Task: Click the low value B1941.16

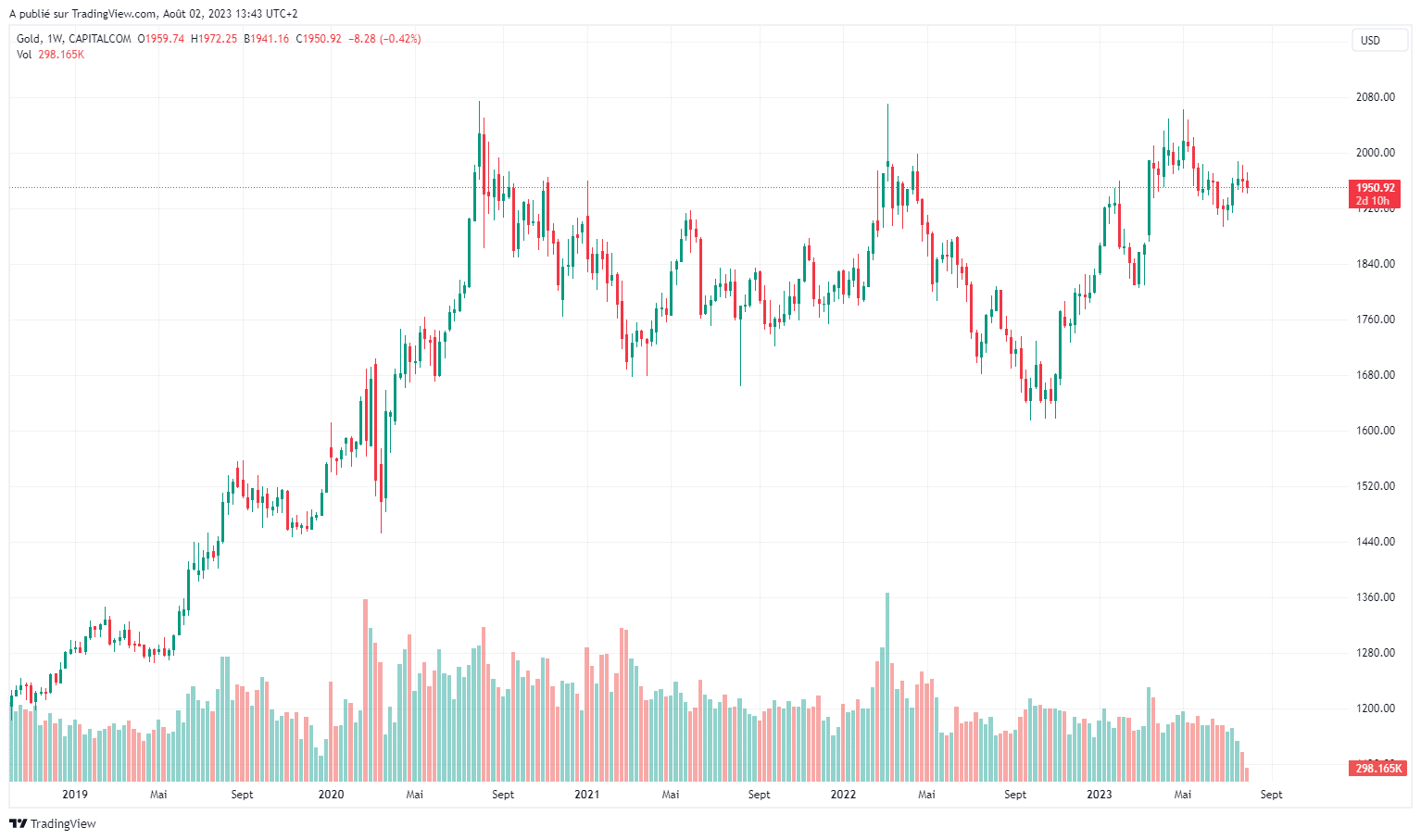Action: point(267,39)
